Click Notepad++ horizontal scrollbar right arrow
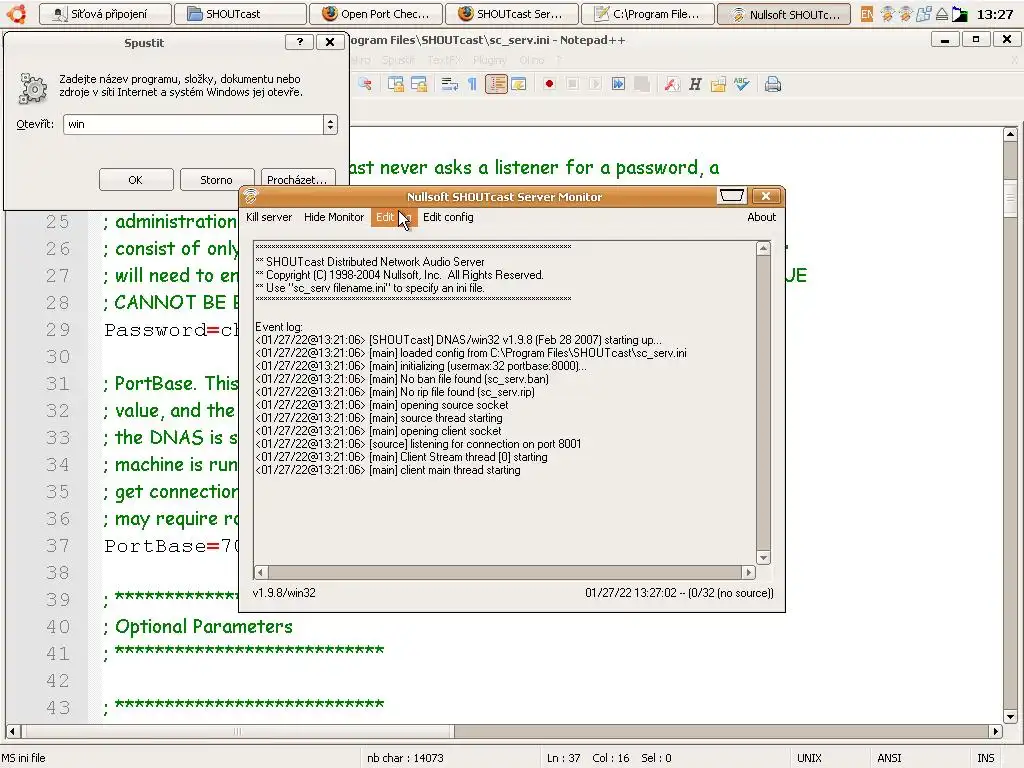Screen dimensions: 1024x768 (995, 731)
